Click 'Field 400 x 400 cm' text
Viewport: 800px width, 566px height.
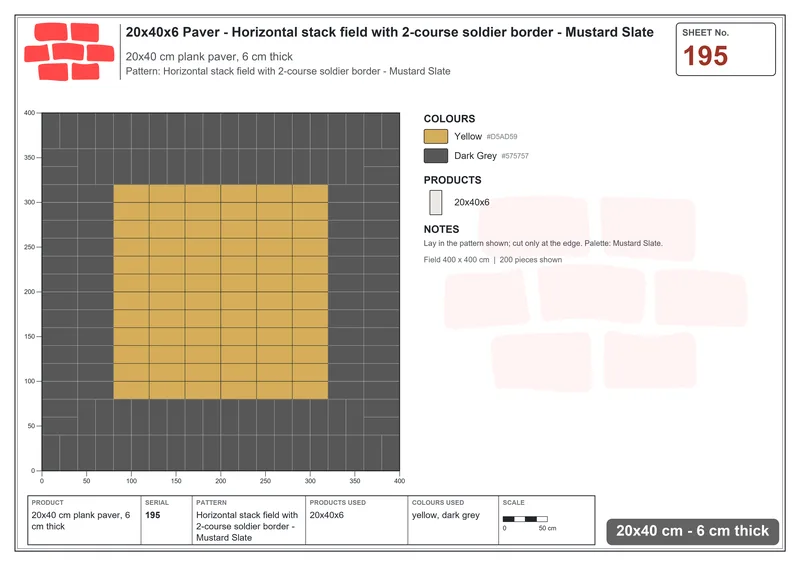pyautogui.click(x=456, y=260)
